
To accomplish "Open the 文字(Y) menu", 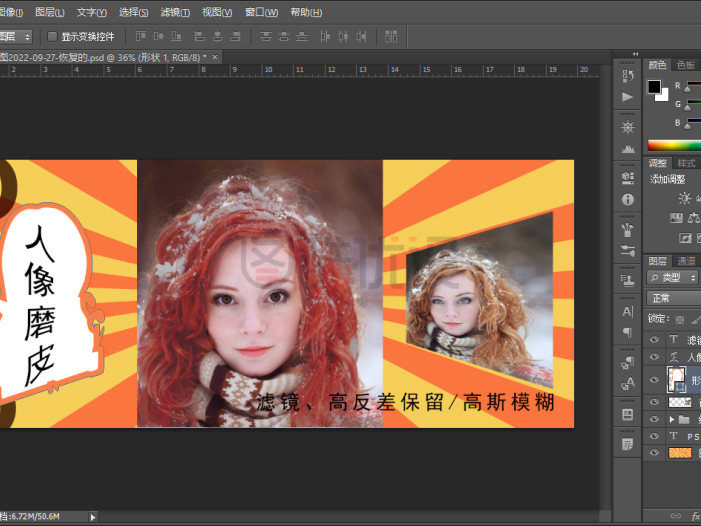I will click(x=92, y=13).
